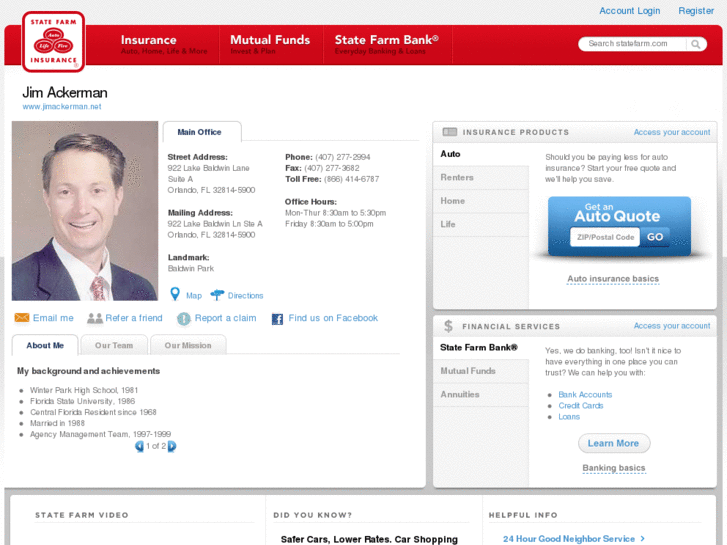Open www.jimackerman.net link
Image resolution: width=727 pixels, height=545 pixels.
pos(62,107)
